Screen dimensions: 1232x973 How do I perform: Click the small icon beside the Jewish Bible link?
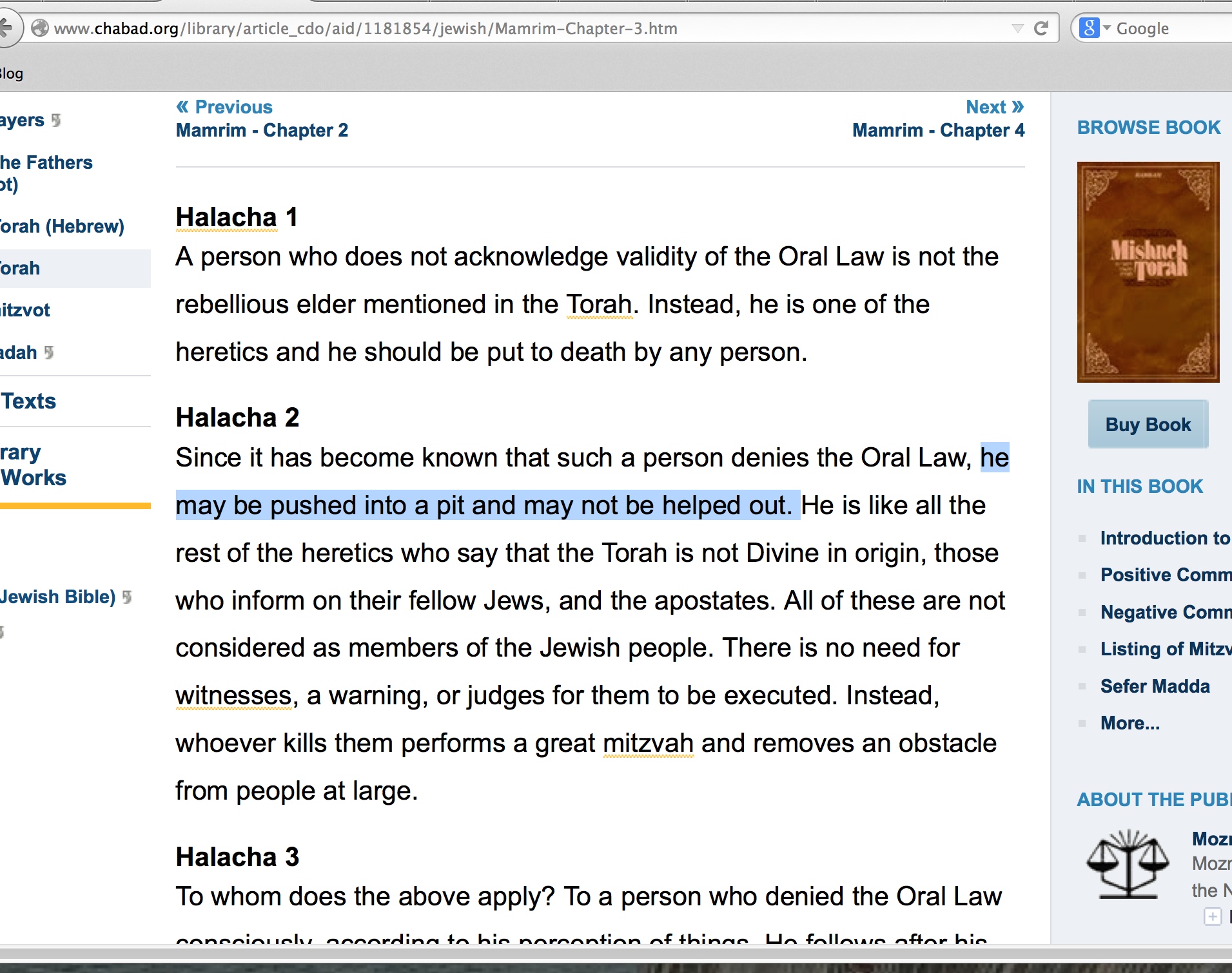[127, 597]
